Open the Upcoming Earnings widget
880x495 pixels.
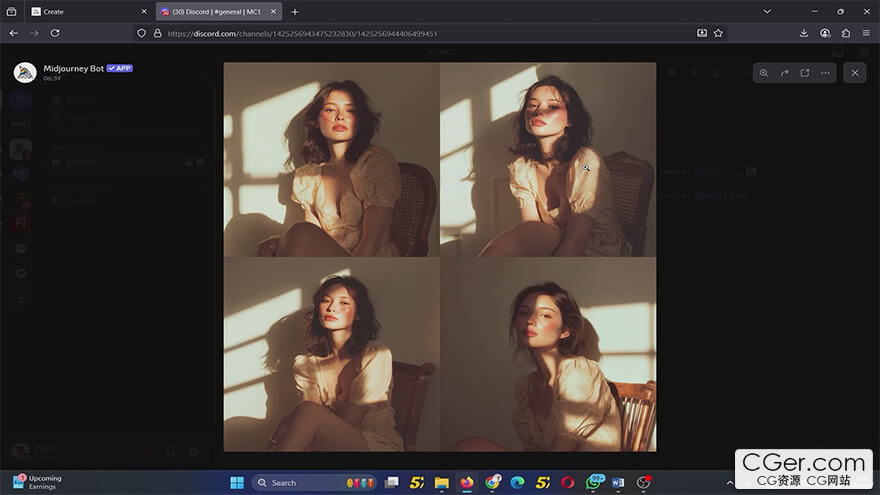(37, 482)
